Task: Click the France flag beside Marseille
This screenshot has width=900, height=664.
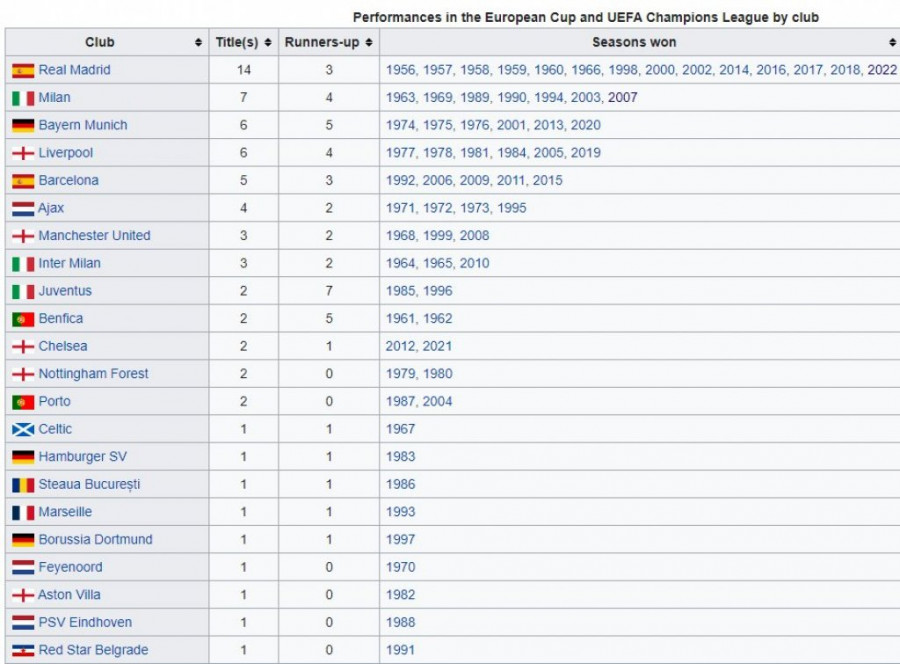Action: coord(23,512)
